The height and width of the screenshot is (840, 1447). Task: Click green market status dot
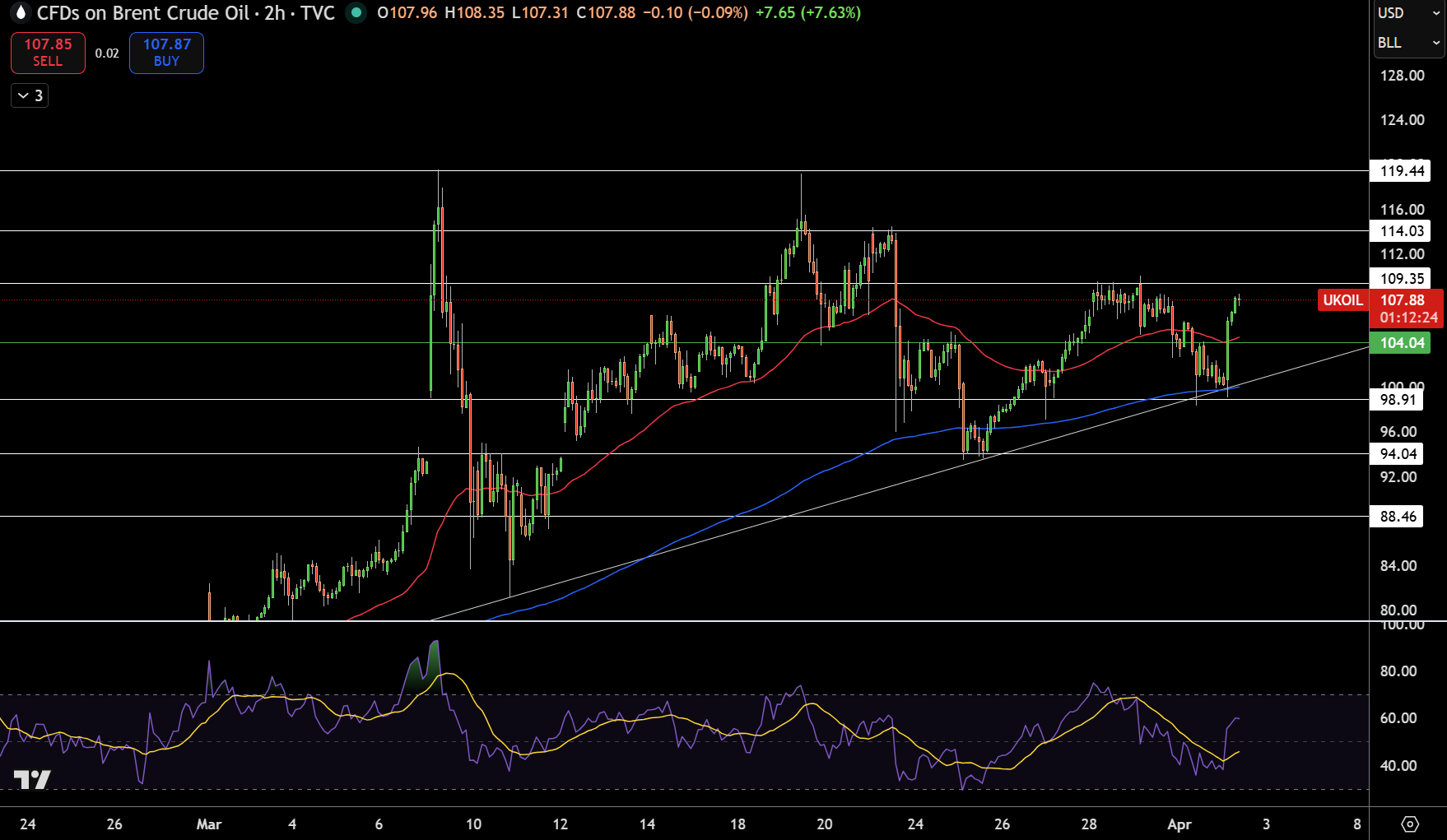click(x=356, y=13)
